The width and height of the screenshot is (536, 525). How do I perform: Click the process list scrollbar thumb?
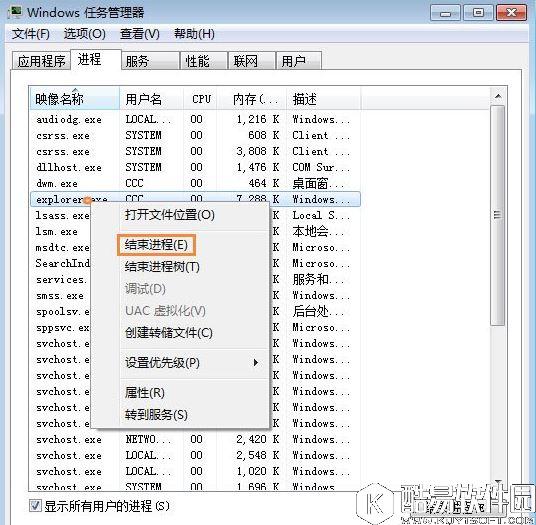point(498,215)
